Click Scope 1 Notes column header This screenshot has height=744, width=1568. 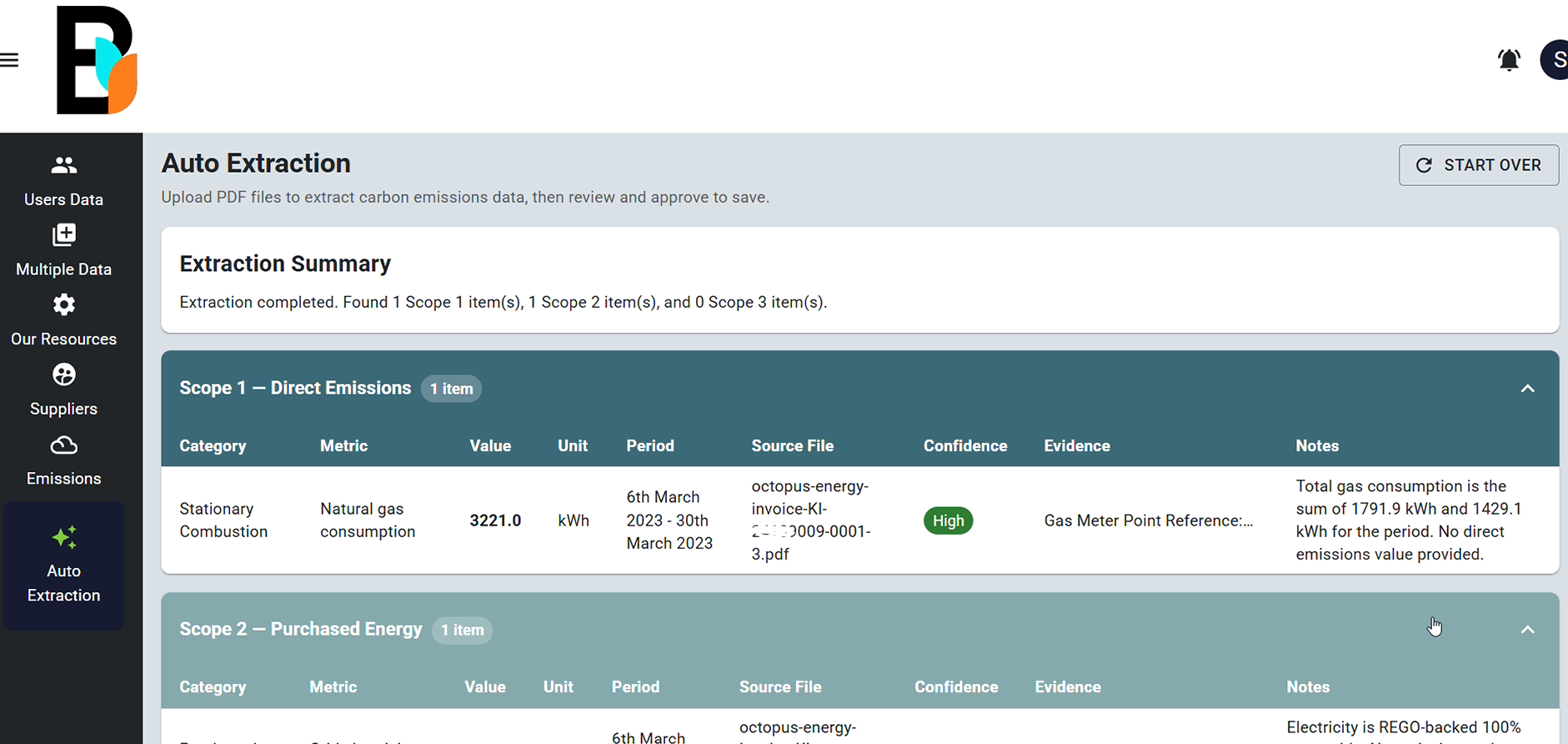click(x=1317, y=446)
